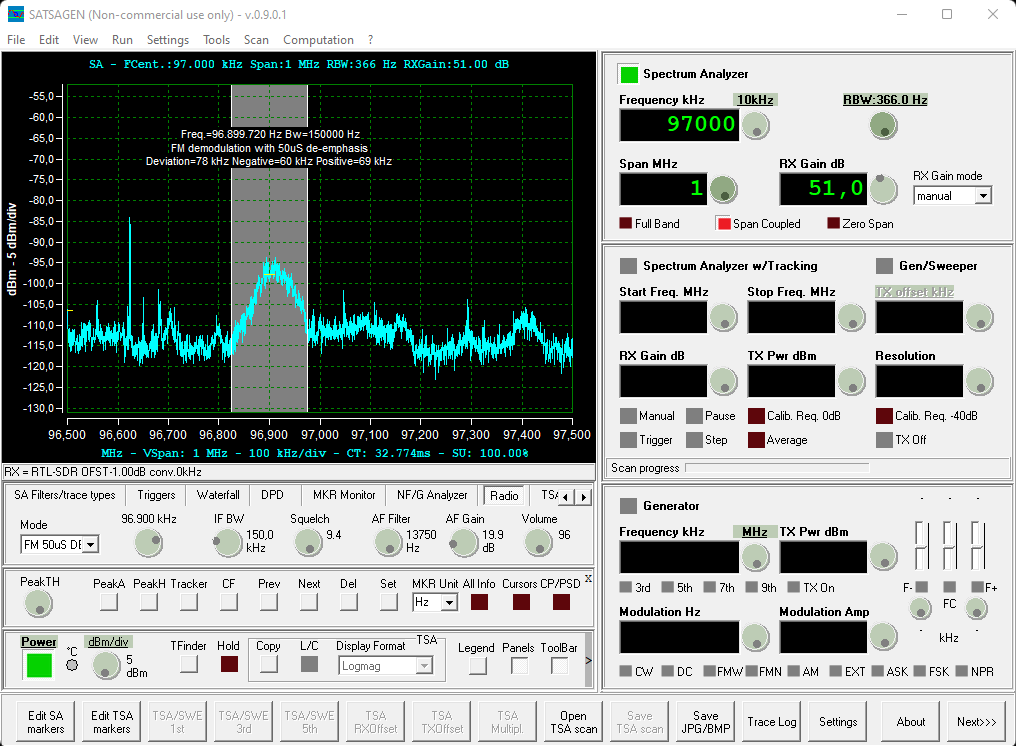
Task: Click the Scan progress bar
Action: pos(777,467)
